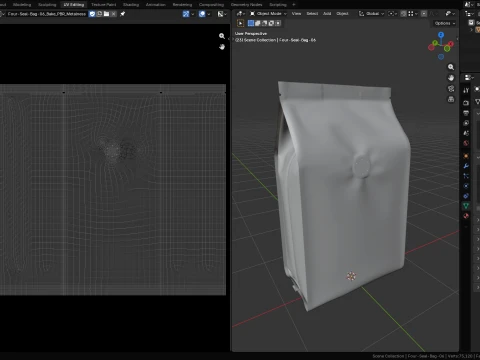The width and height of the screenshot is (480, 360).
Task: Open the Particles properties tab
Action: [x=466, y=176]
